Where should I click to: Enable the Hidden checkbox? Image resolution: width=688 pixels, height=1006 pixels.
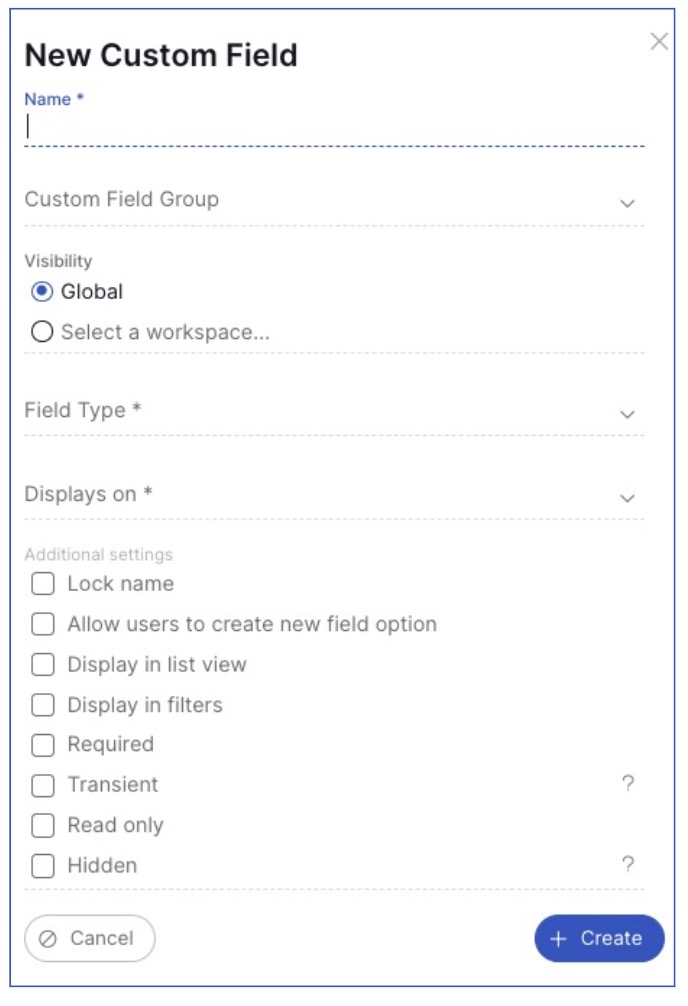point(43,866)
